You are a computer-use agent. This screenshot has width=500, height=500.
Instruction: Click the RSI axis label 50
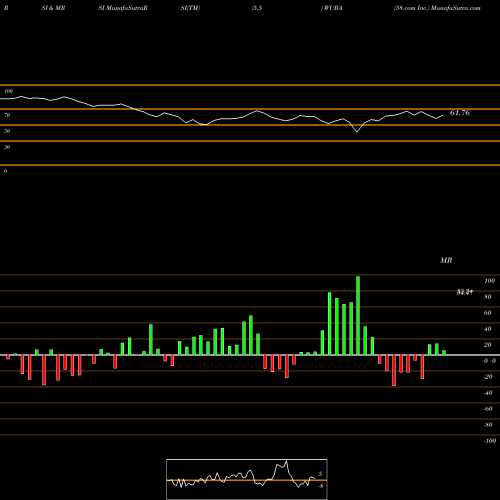(7, 131)
